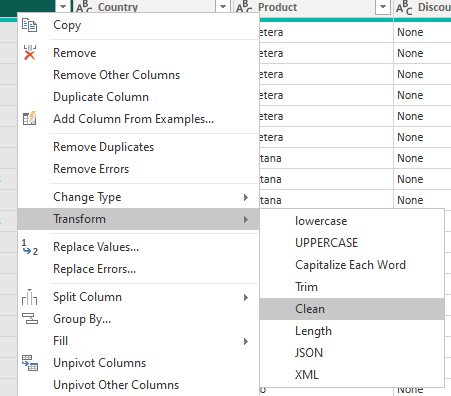Choose Copy from the context menu

pyautogui.click(x=138, y=25)
